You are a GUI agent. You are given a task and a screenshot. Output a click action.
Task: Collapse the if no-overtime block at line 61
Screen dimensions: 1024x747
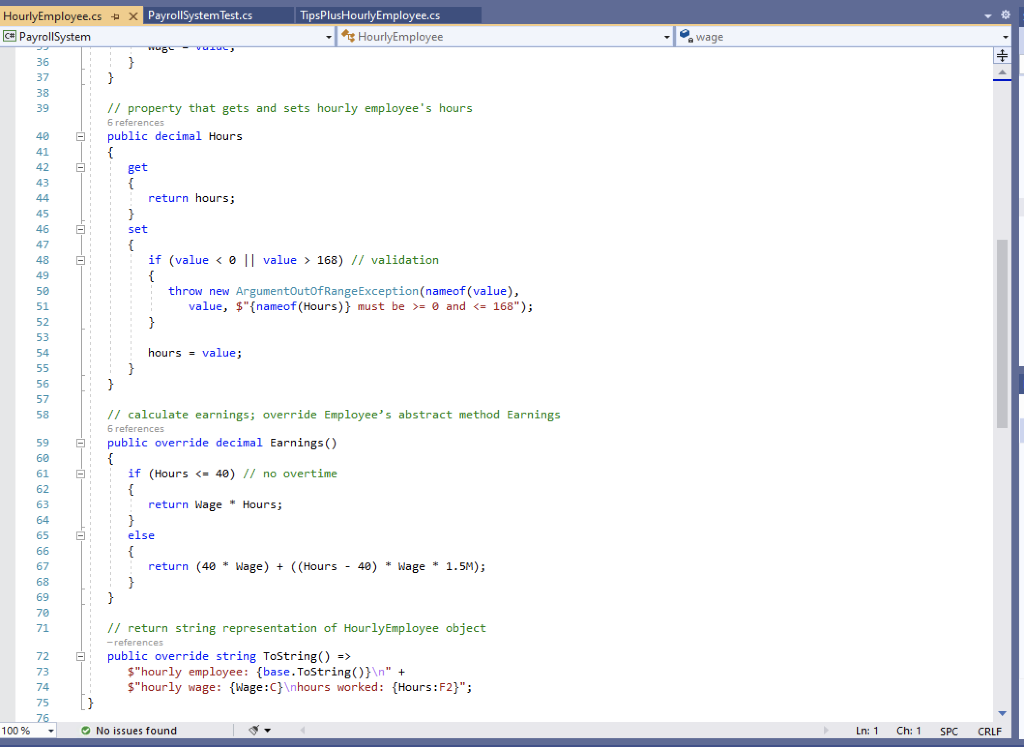[x=80, y=473]
